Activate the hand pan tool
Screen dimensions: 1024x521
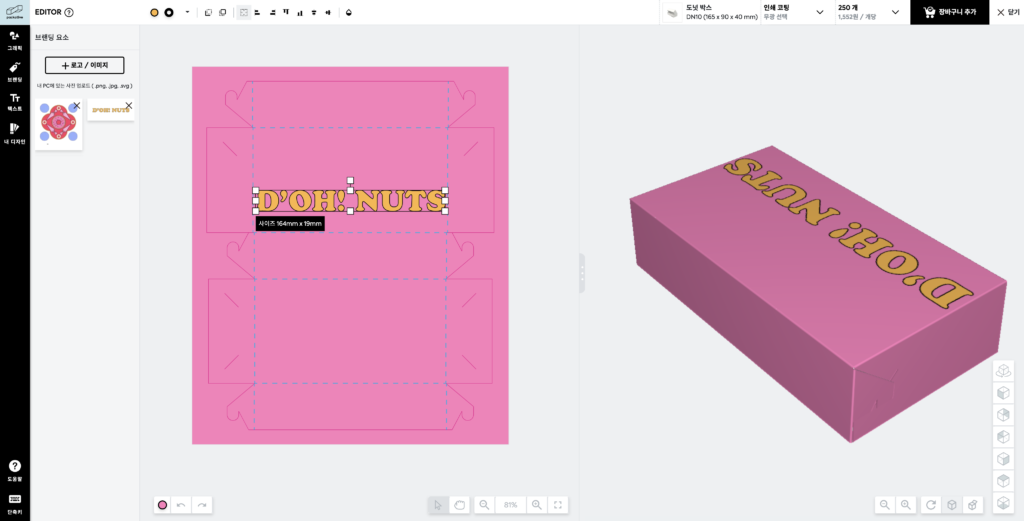(x=459, y=505)
